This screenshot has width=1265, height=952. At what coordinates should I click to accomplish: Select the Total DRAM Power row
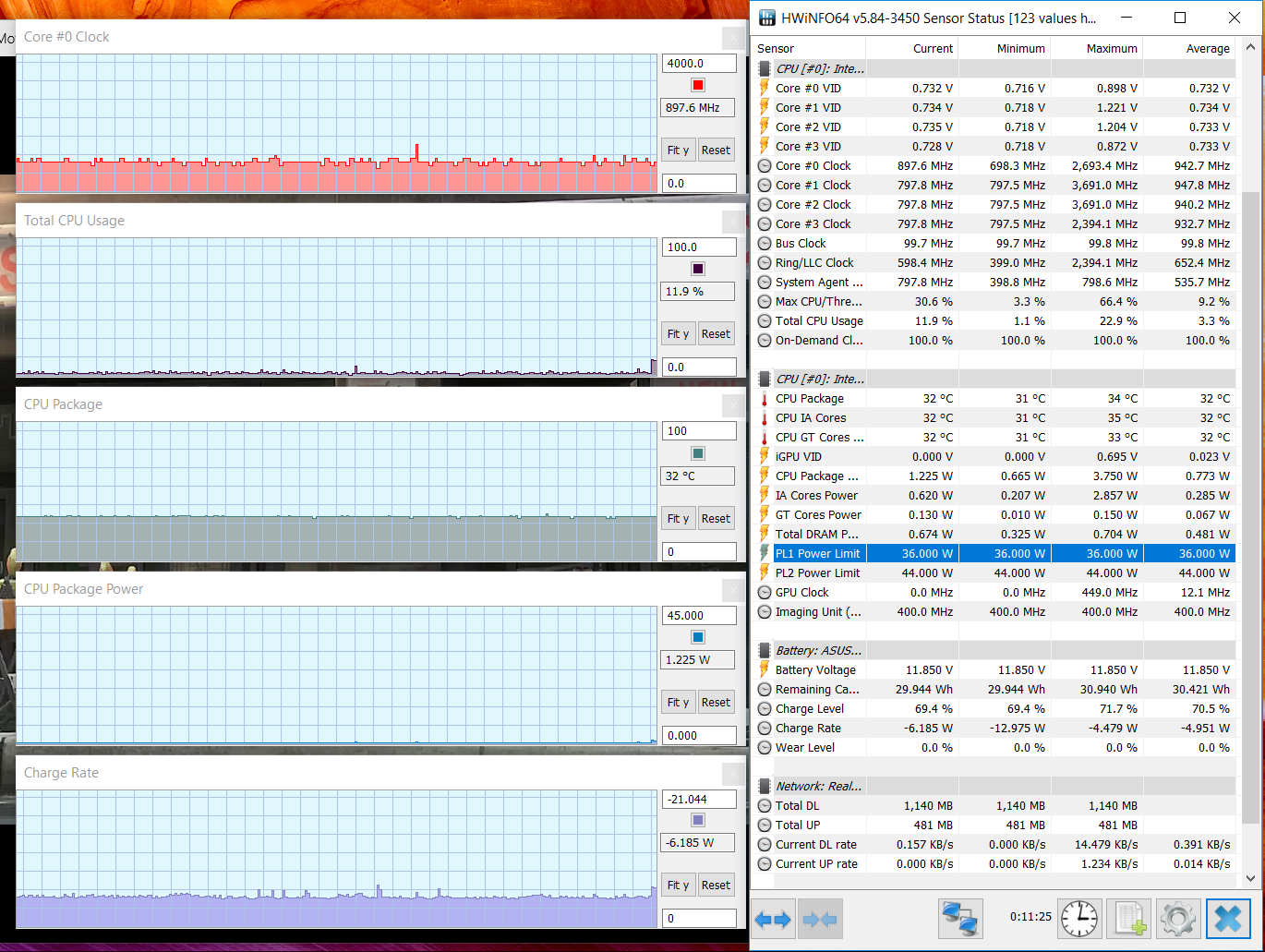pyautogui.click(x=994, y=535)
